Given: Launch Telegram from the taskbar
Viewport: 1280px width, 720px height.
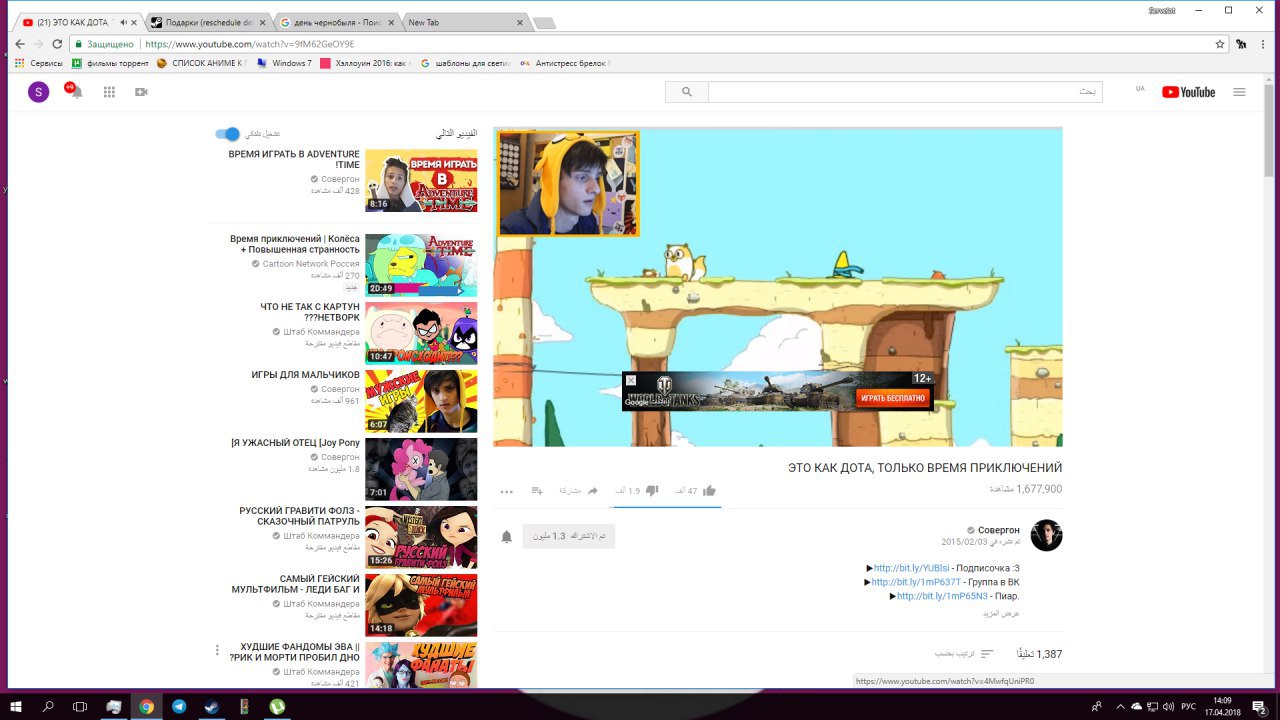Looking at the screenshot, I should [x=179, y=706].
